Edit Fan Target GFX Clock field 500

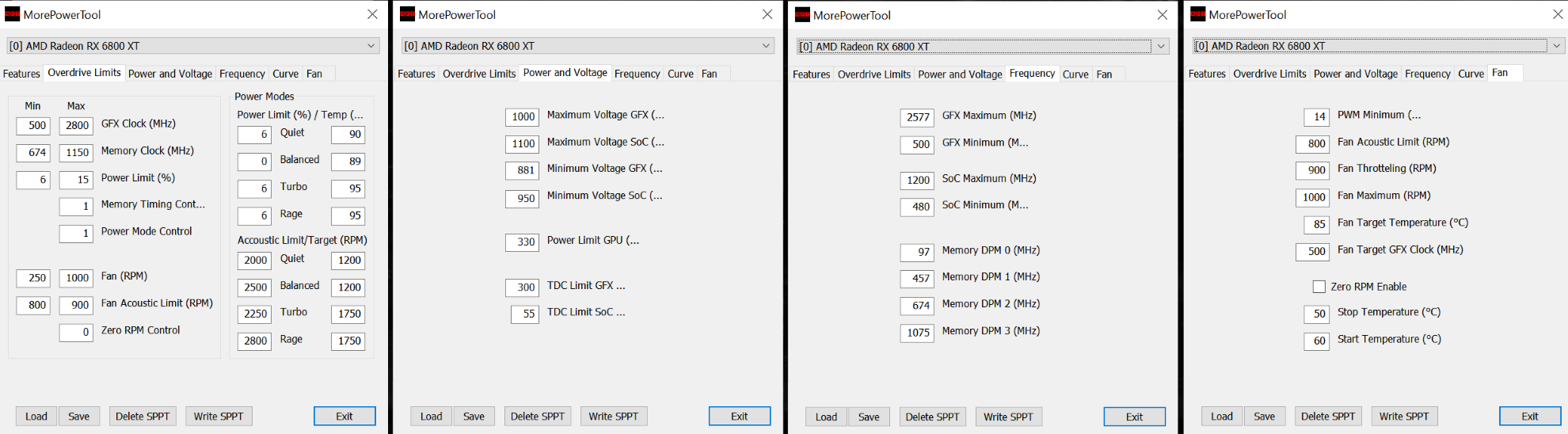(1312, 252)
